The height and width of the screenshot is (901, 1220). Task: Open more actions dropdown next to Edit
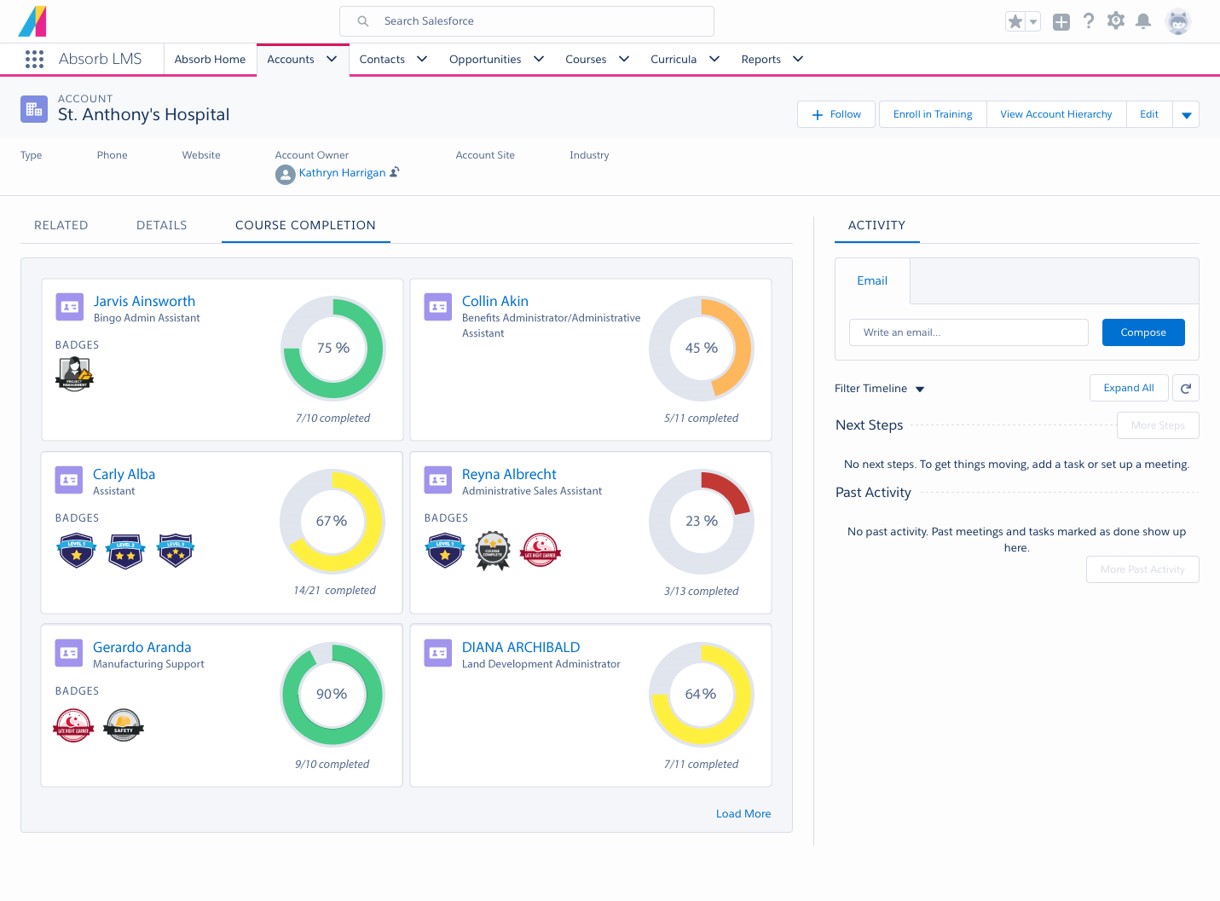1186,115
